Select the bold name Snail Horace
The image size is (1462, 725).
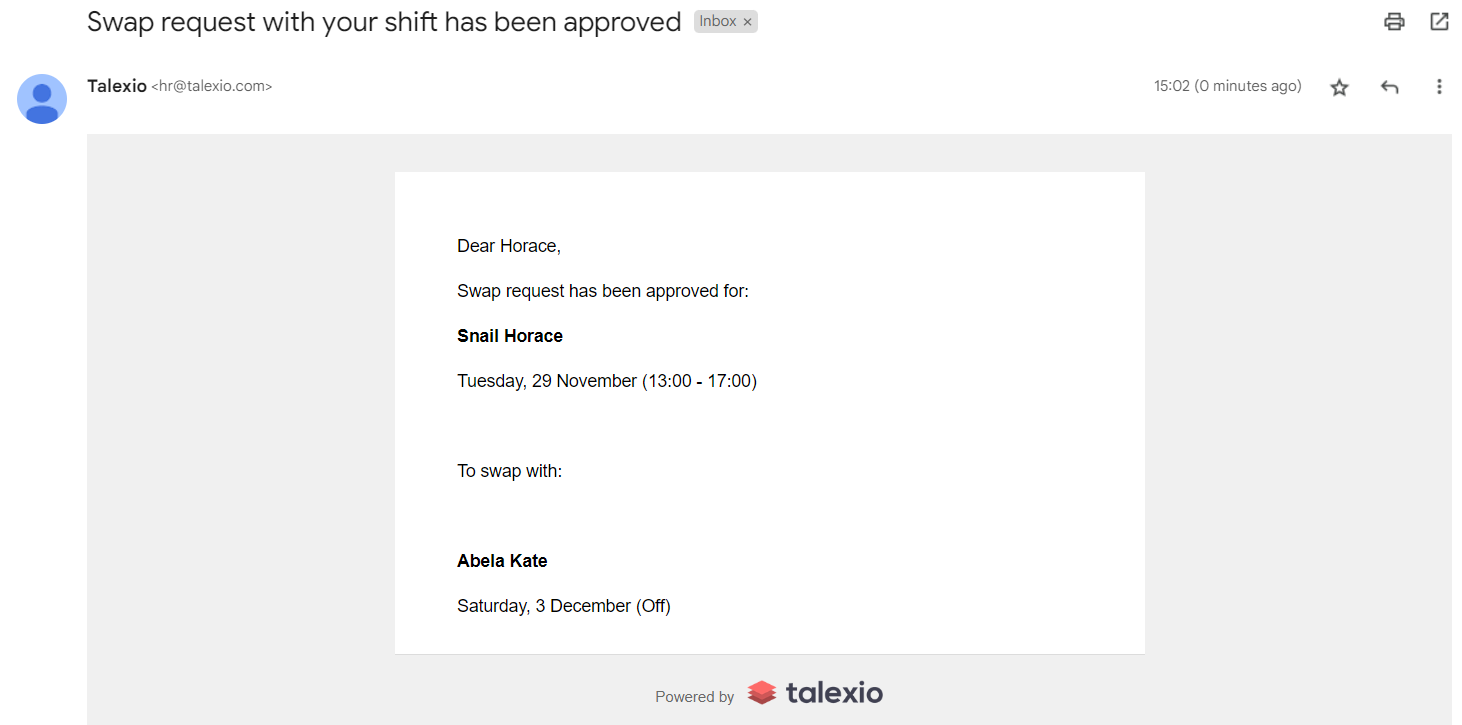tap(510, 336)
